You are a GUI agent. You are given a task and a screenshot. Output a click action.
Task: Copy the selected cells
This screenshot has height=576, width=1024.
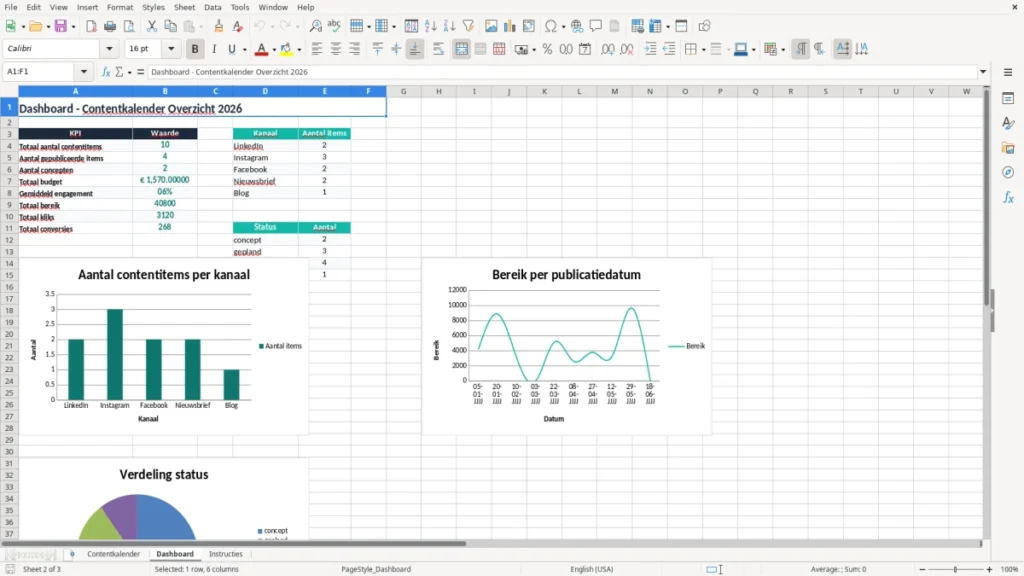point(170,26)
